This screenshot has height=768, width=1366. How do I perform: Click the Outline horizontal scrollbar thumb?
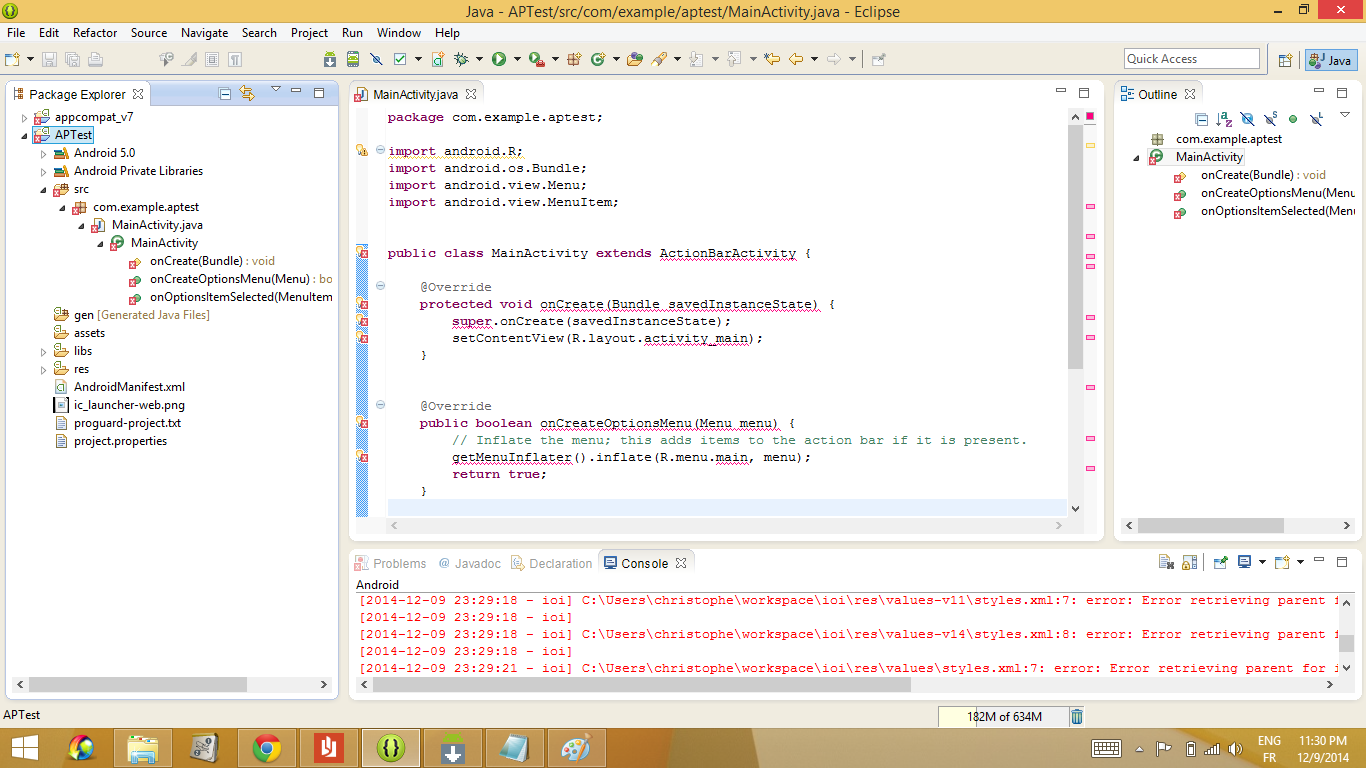1211,525
